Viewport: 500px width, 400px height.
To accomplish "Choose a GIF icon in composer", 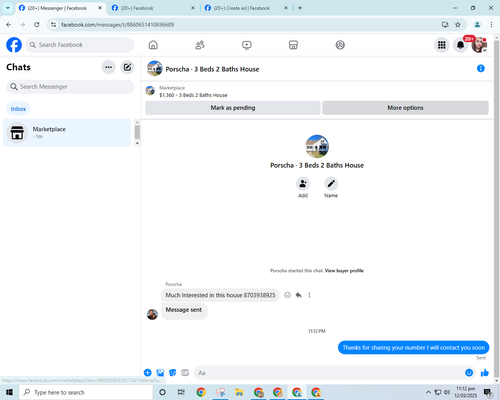I will click(185, 373).
